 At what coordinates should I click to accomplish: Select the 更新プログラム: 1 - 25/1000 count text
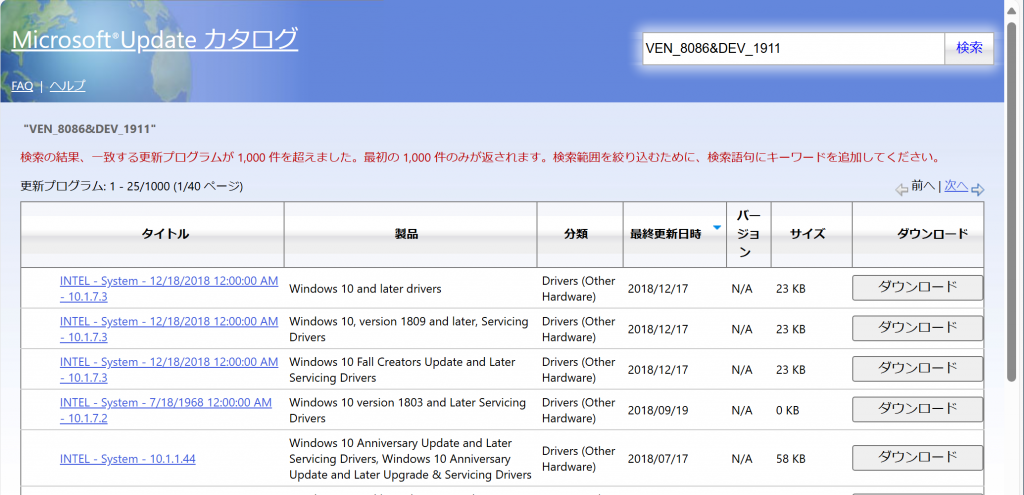pos(131,187)
